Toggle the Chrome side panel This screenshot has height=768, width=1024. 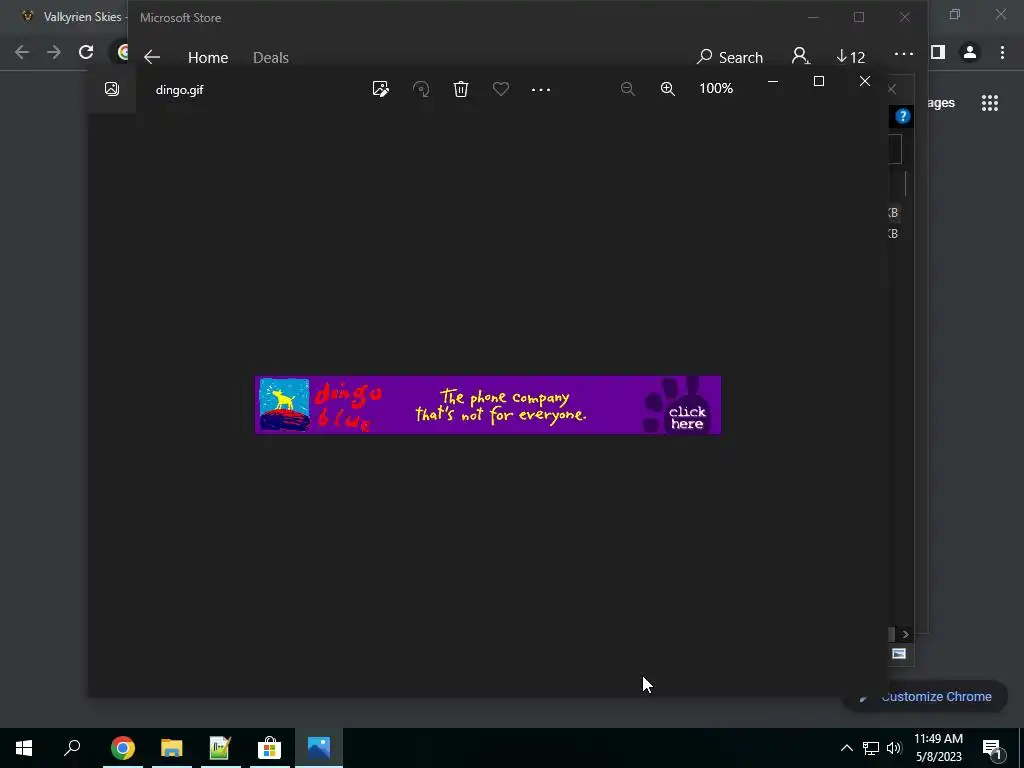coord(938,52)
